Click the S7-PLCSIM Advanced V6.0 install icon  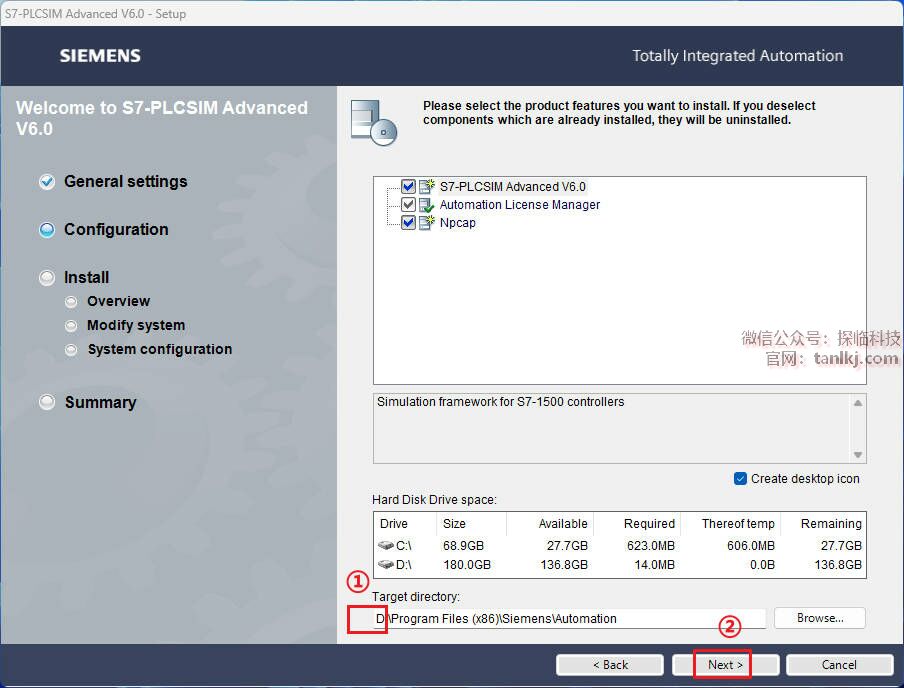tap(427, 186)
